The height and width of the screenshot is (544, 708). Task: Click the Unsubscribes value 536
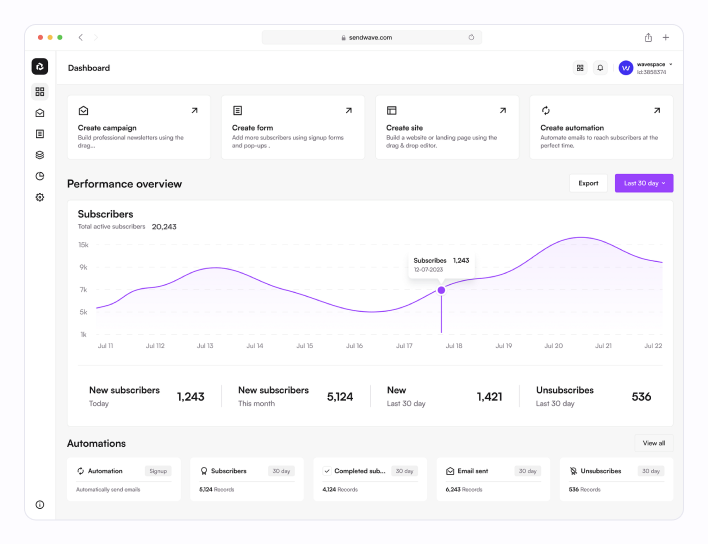pos(641,397)
